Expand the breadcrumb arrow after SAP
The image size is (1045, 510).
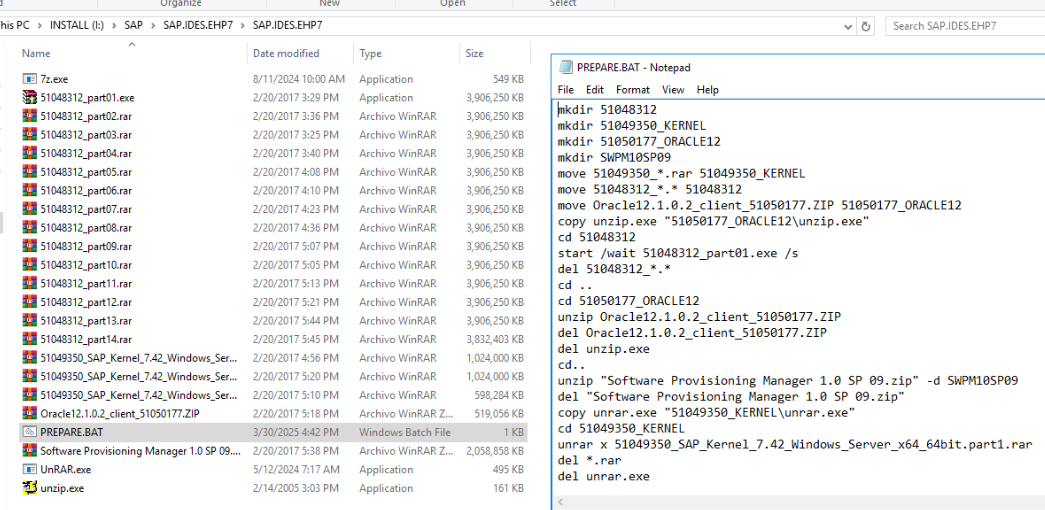coord(153,26)
